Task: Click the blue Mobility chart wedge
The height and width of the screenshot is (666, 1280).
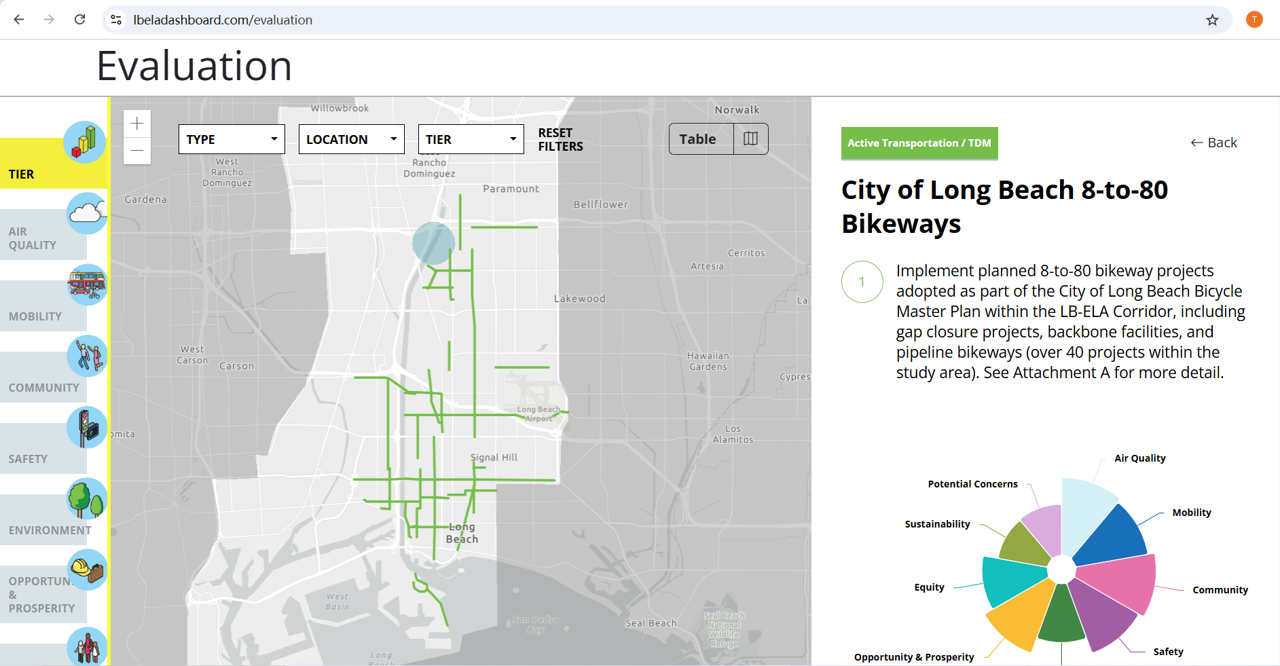Action: point(1114,535)
